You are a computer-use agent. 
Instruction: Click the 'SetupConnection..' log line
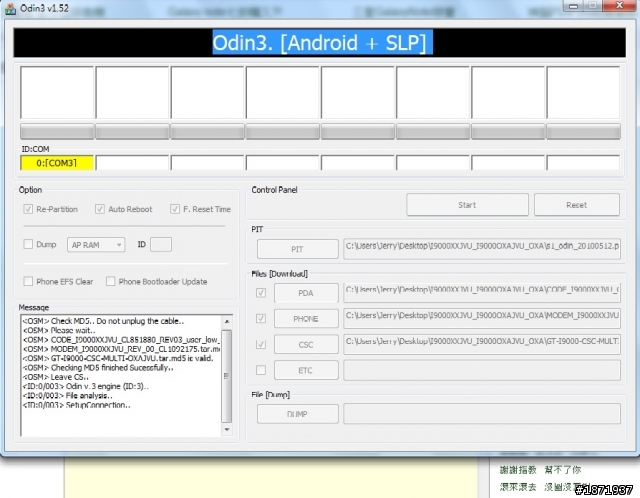(x=77, y=405)
